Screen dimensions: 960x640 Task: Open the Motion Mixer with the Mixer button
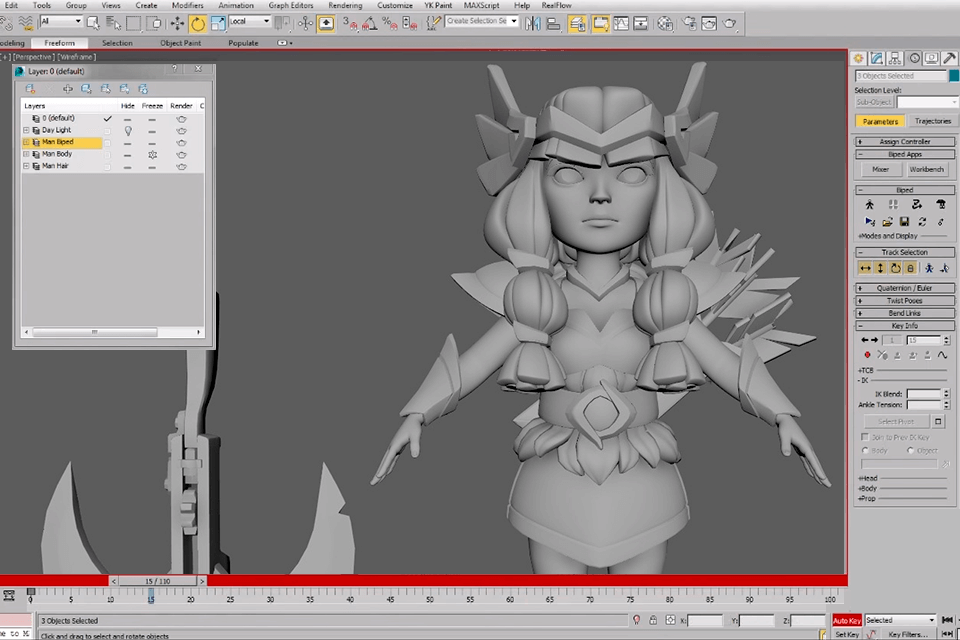click(x=879, y=169)
